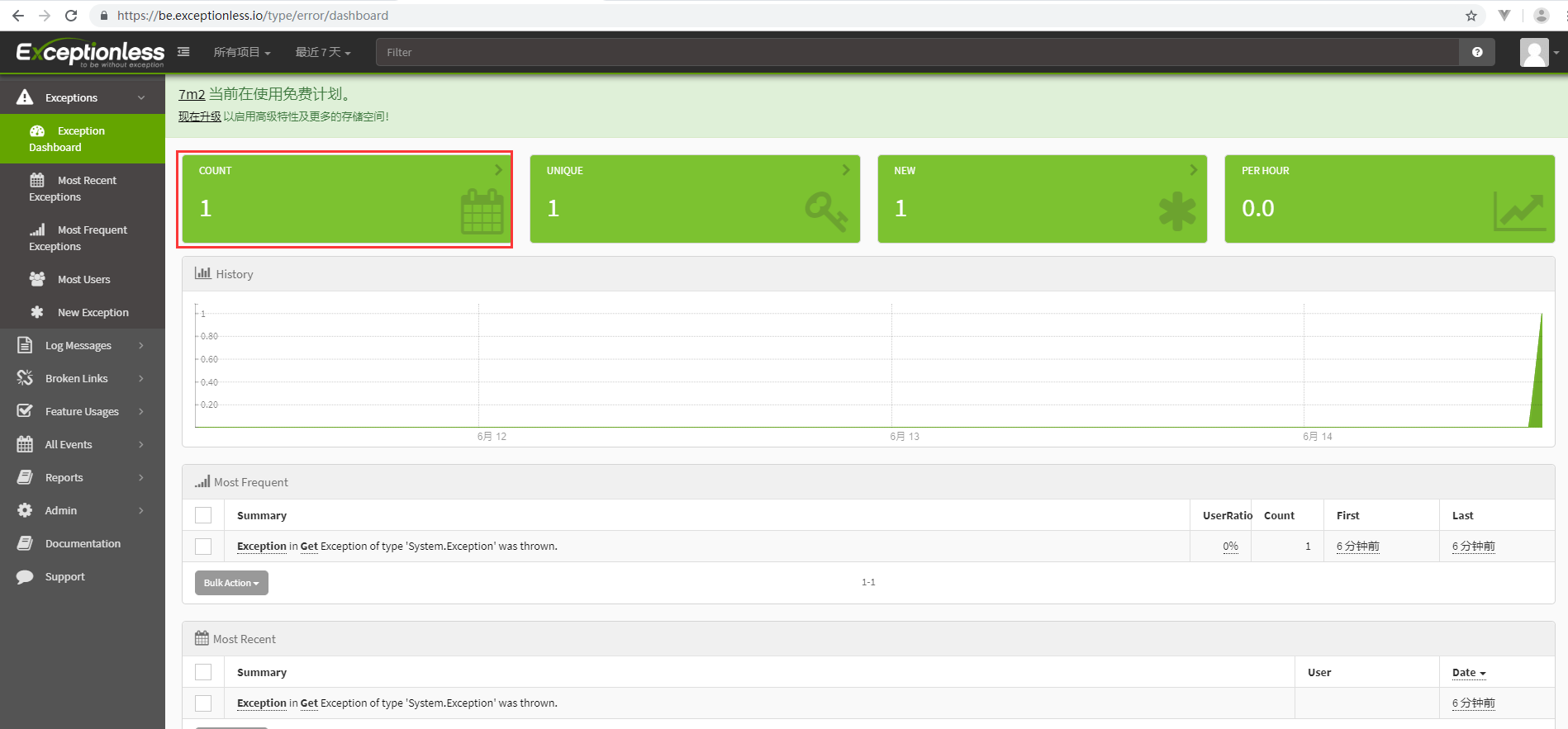Click the Most Recent Exceptions calendar icon
The image size is (1568, 729).
coord(37,180)
